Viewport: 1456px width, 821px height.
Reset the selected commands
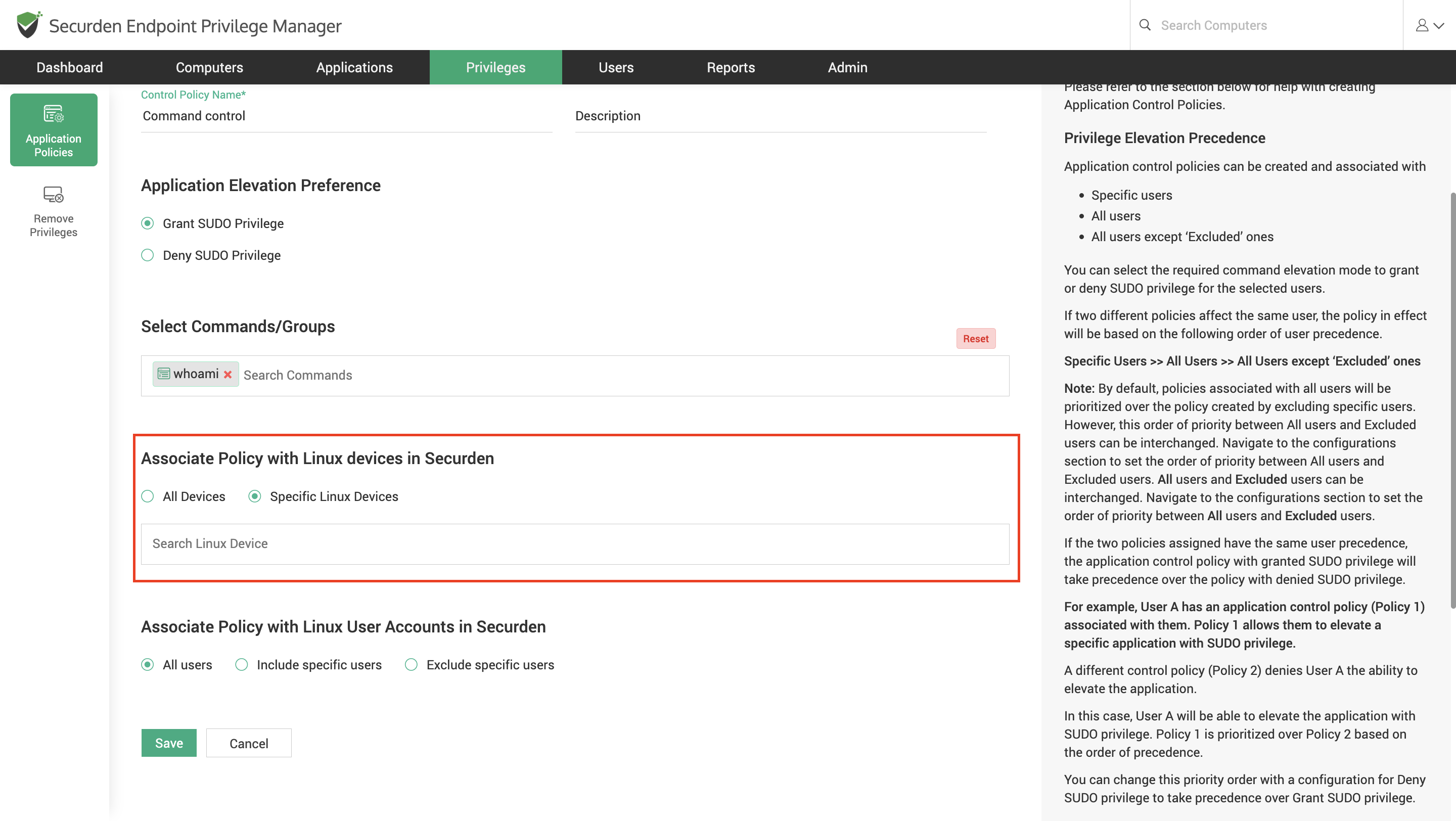tap(976, 338)
